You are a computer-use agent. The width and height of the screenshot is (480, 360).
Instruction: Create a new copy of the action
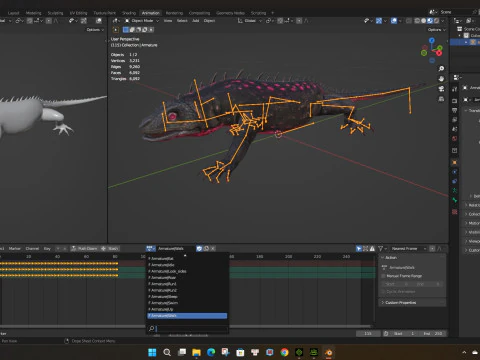[x=206, y=248]
